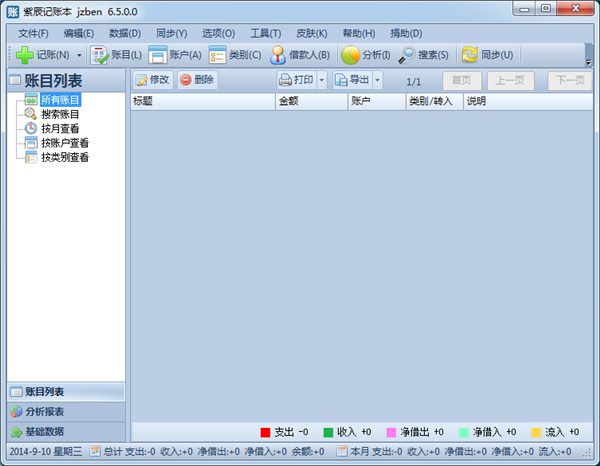
Task: Click the red 支出 color swatch
Action: tap(266, 432)
